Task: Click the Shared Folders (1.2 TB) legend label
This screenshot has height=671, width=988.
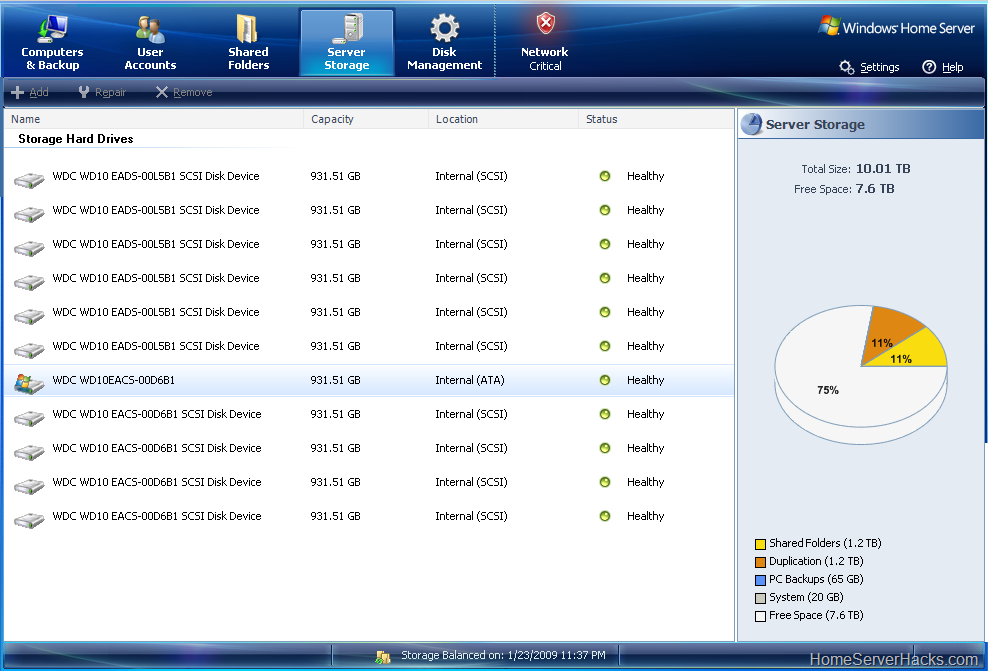Action: (x=825, y=543)
